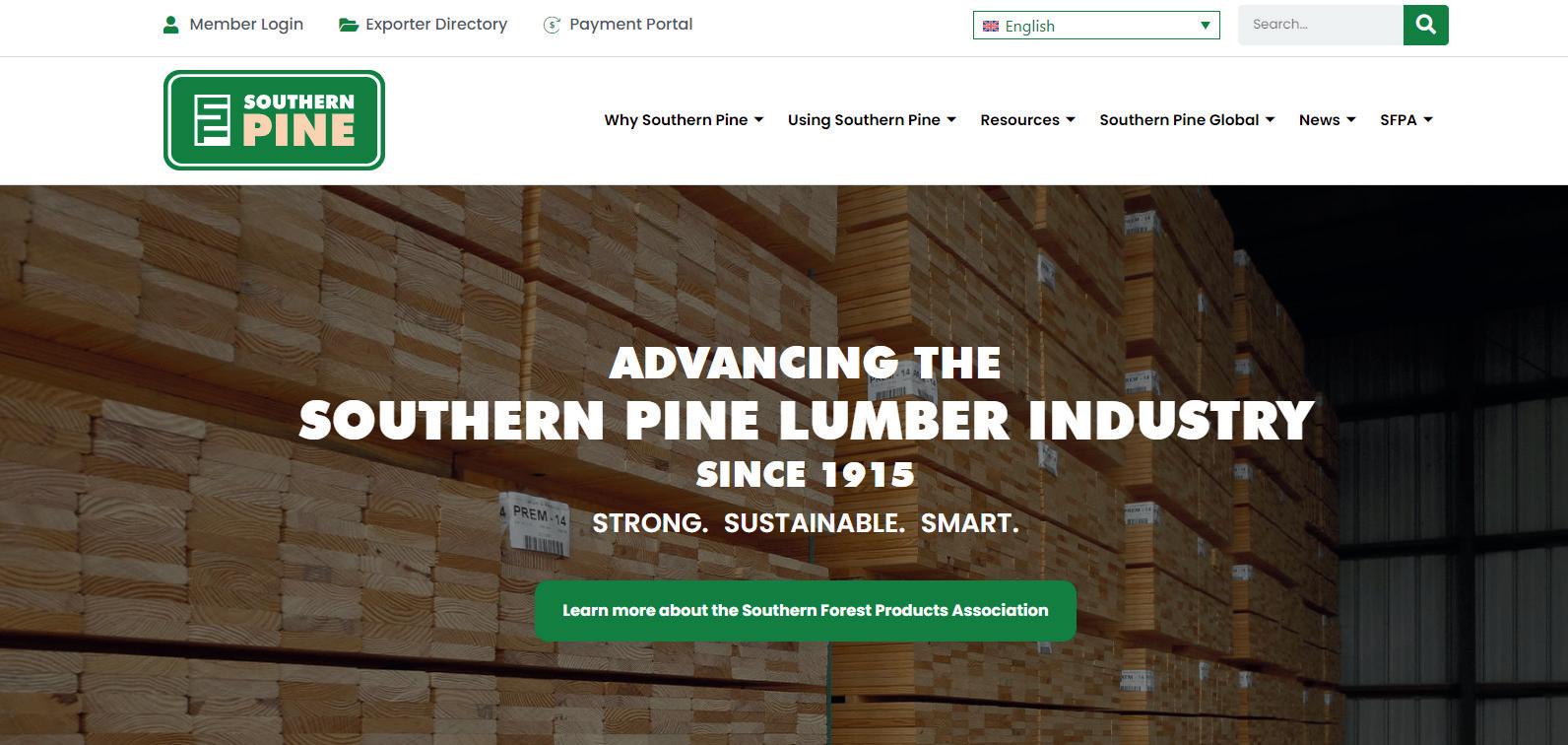1568x745 pixels.
Task: Click the hero heading Southern Pine Lumber Industry
Action: (806, 421)
